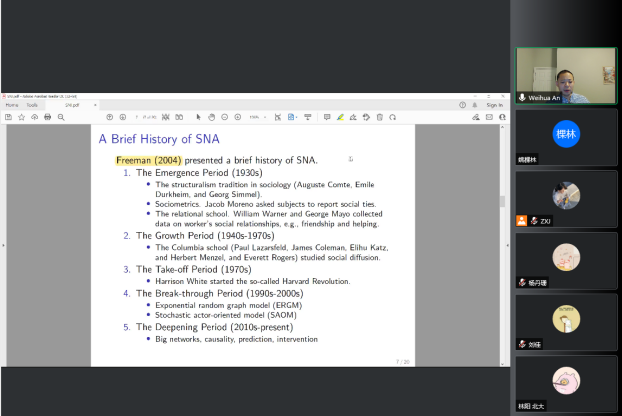Screen dimensions: 622x416
Task: Click the text The Deepening Period (2010s-present)
Action: point(215,327)
